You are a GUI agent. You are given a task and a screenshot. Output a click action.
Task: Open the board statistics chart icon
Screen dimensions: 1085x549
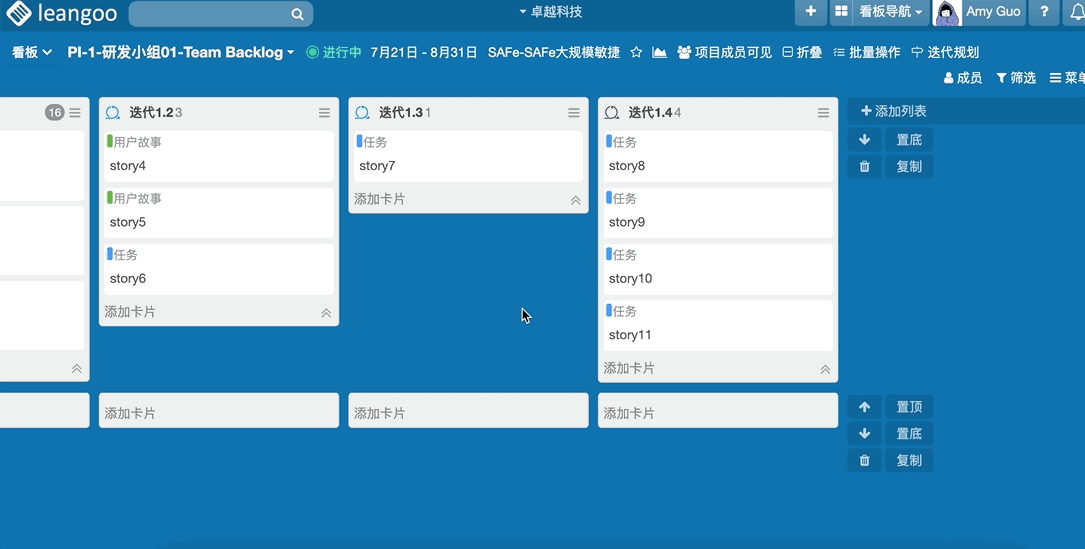659,52
